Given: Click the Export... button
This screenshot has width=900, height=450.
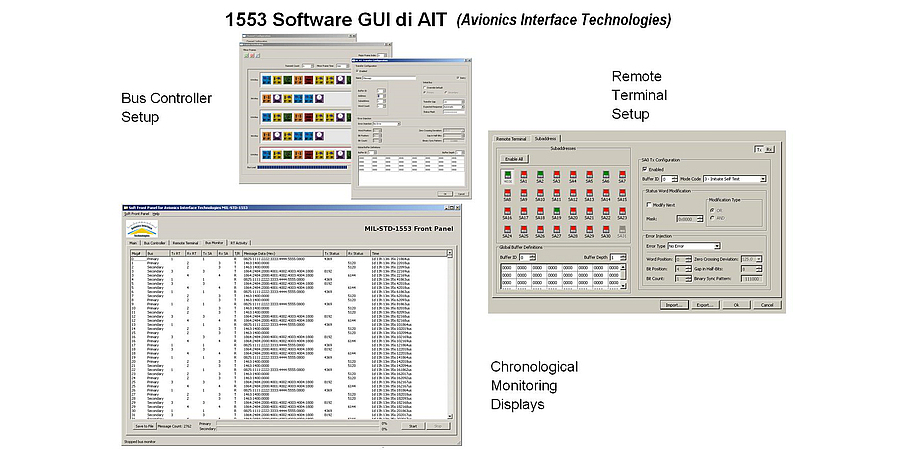Looking at the screenshot, I should [705, 305].
